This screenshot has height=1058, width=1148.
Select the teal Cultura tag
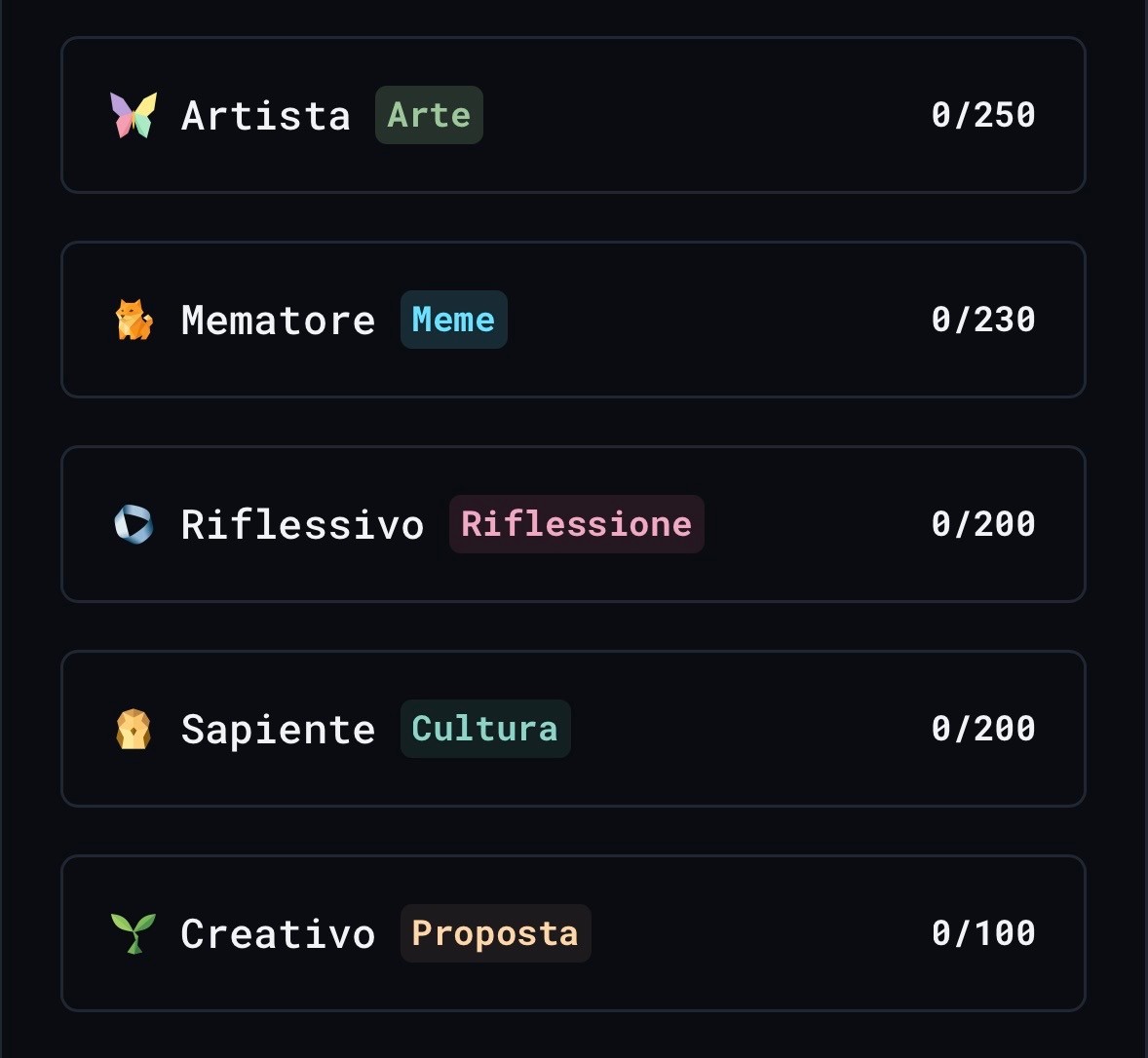[485, 729]
